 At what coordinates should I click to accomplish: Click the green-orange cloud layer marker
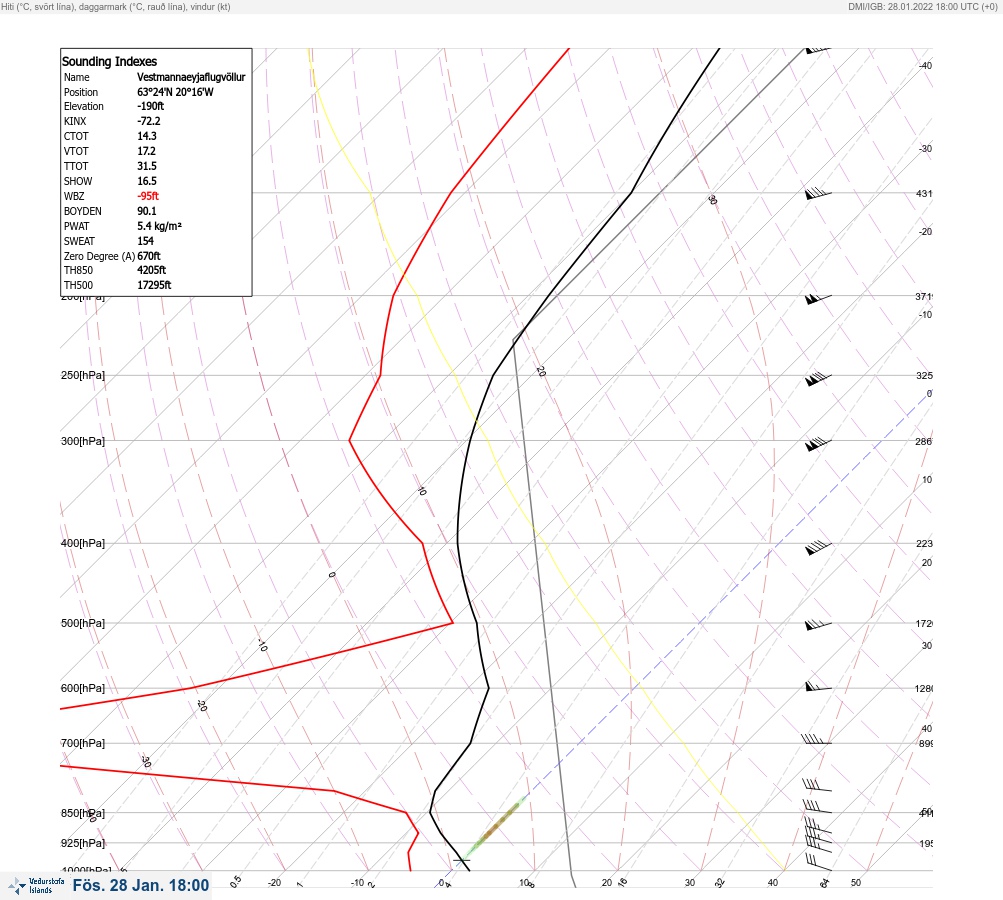pos(496,826)
